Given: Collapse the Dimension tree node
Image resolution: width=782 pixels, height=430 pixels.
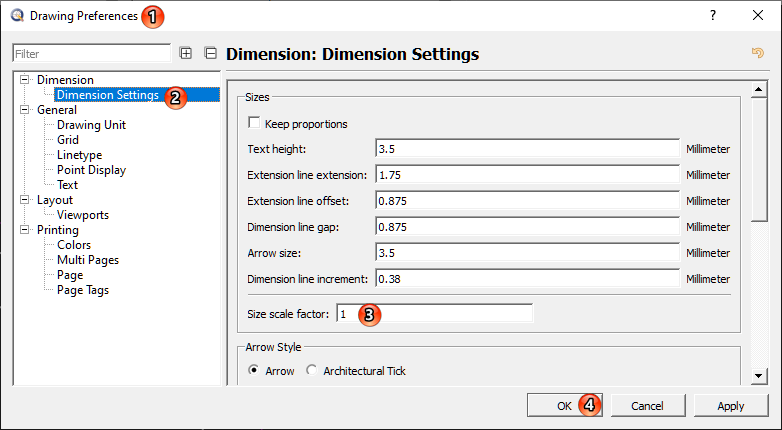Looking at the screenshot, I should [26, 80].
